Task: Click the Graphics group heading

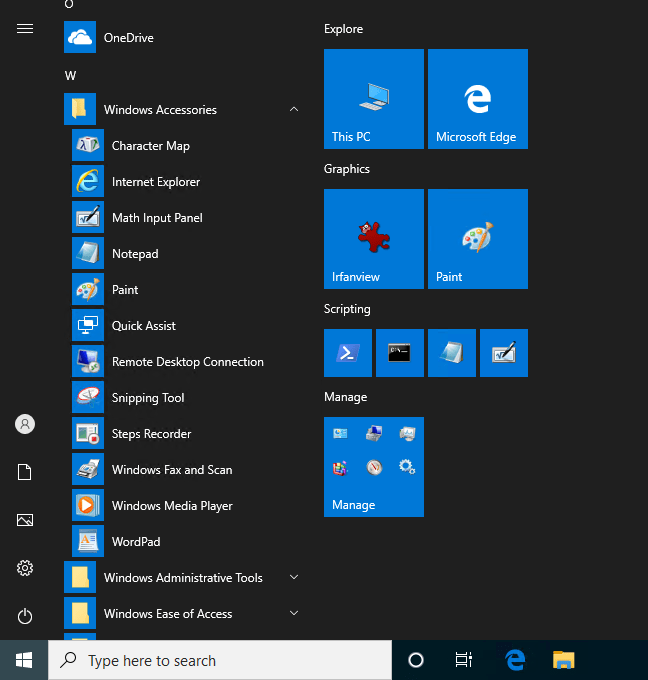Action: [347, 169]
